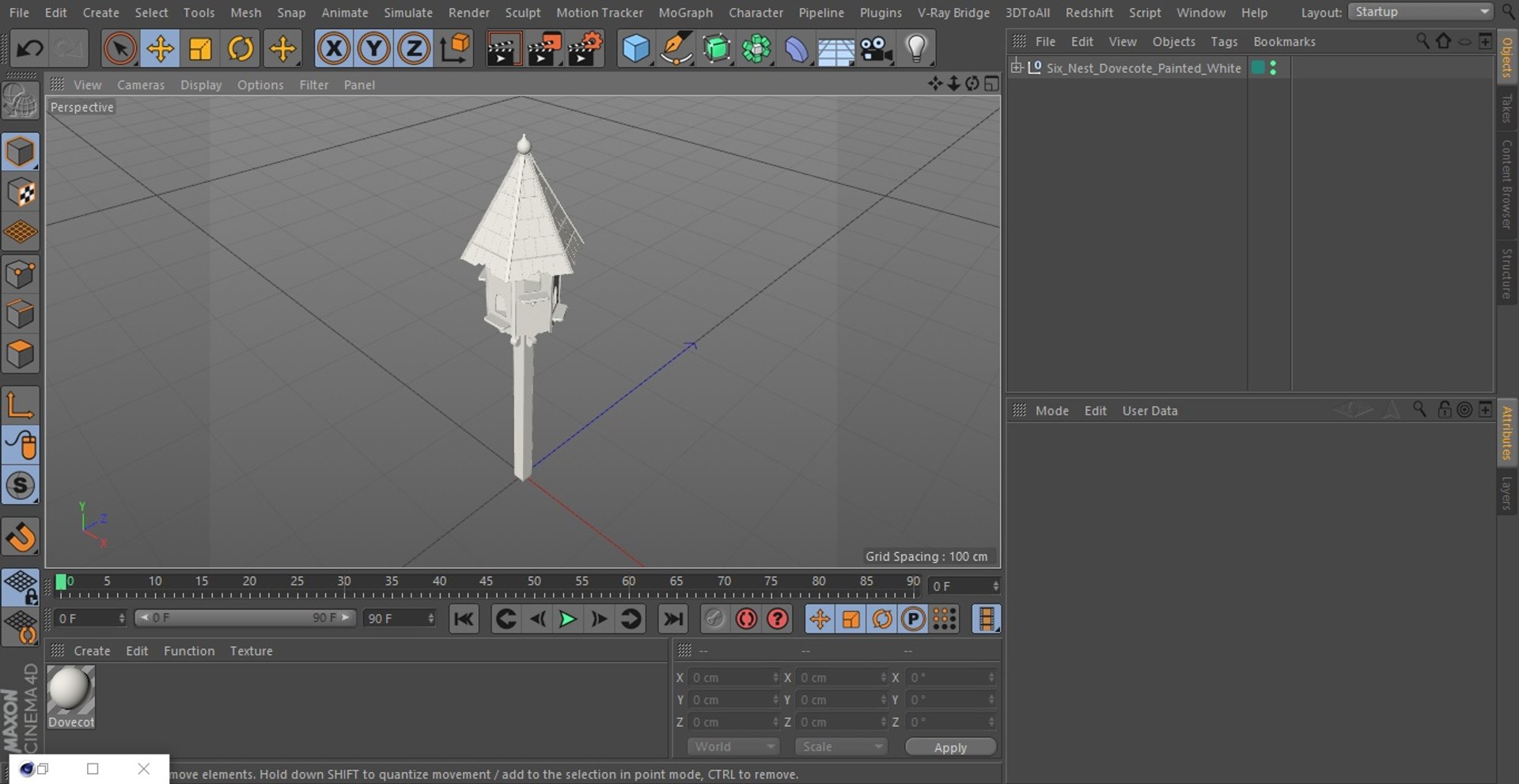Viewport: 1519px width, 784px height.
Task: Open Attribute Manager User Data menu
Action: click(1150, 411)
